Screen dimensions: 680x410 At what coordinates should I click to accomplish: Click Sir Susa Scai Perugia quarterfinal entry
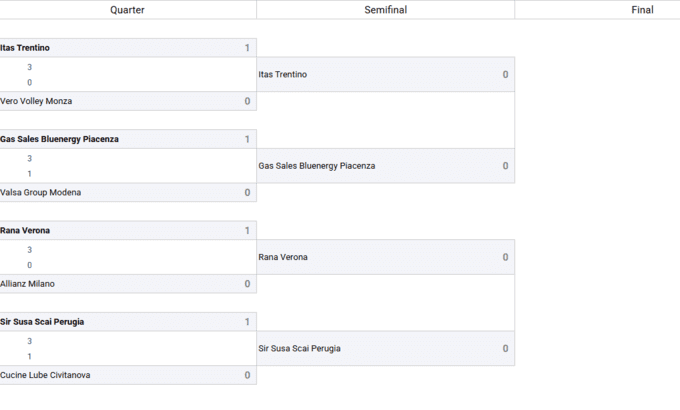(x=43, y=322)
